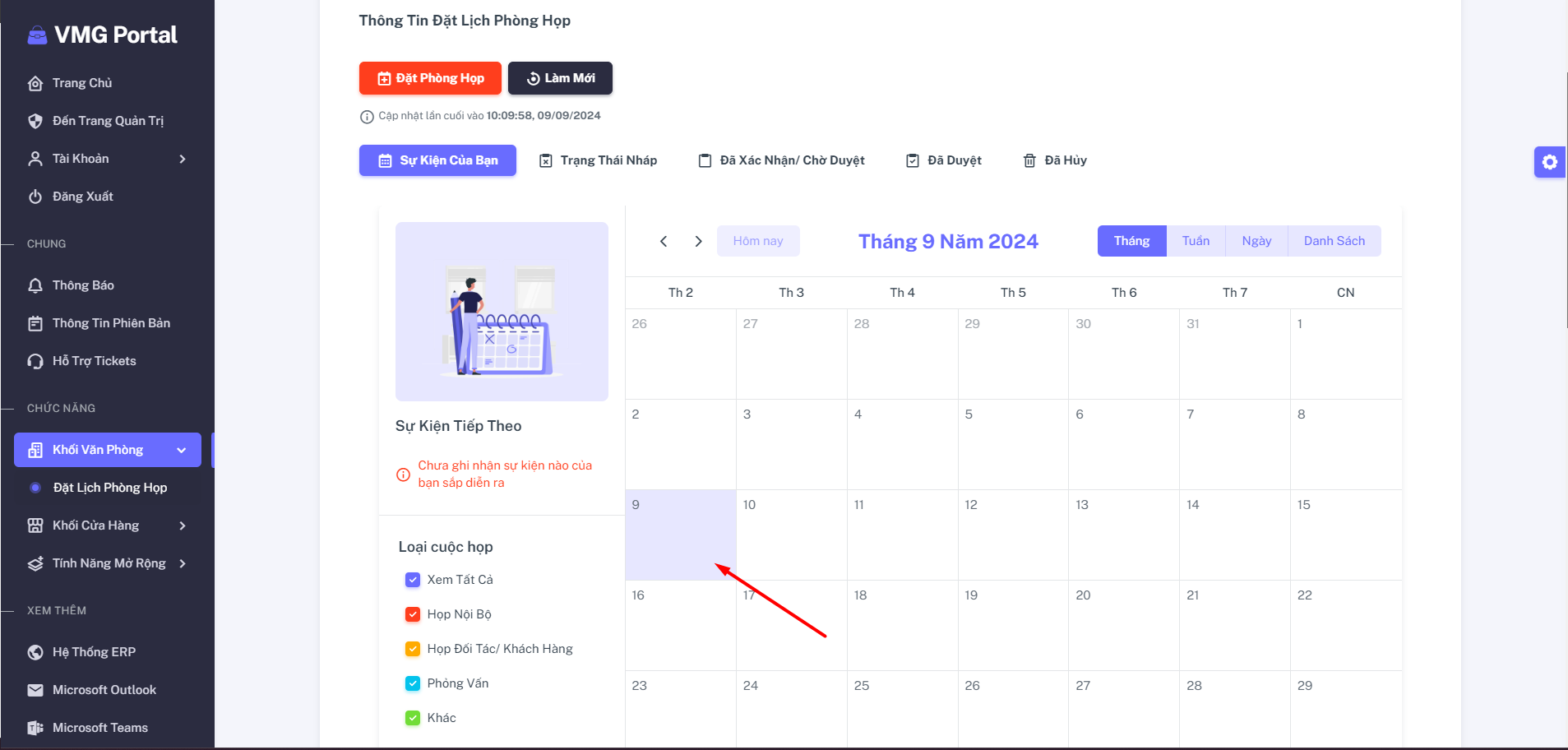Viewport: 1568px width, 750px height.
Task: Click the Loại cuộc họp heading
Action: pyautogui.click(x=446, y=547)
